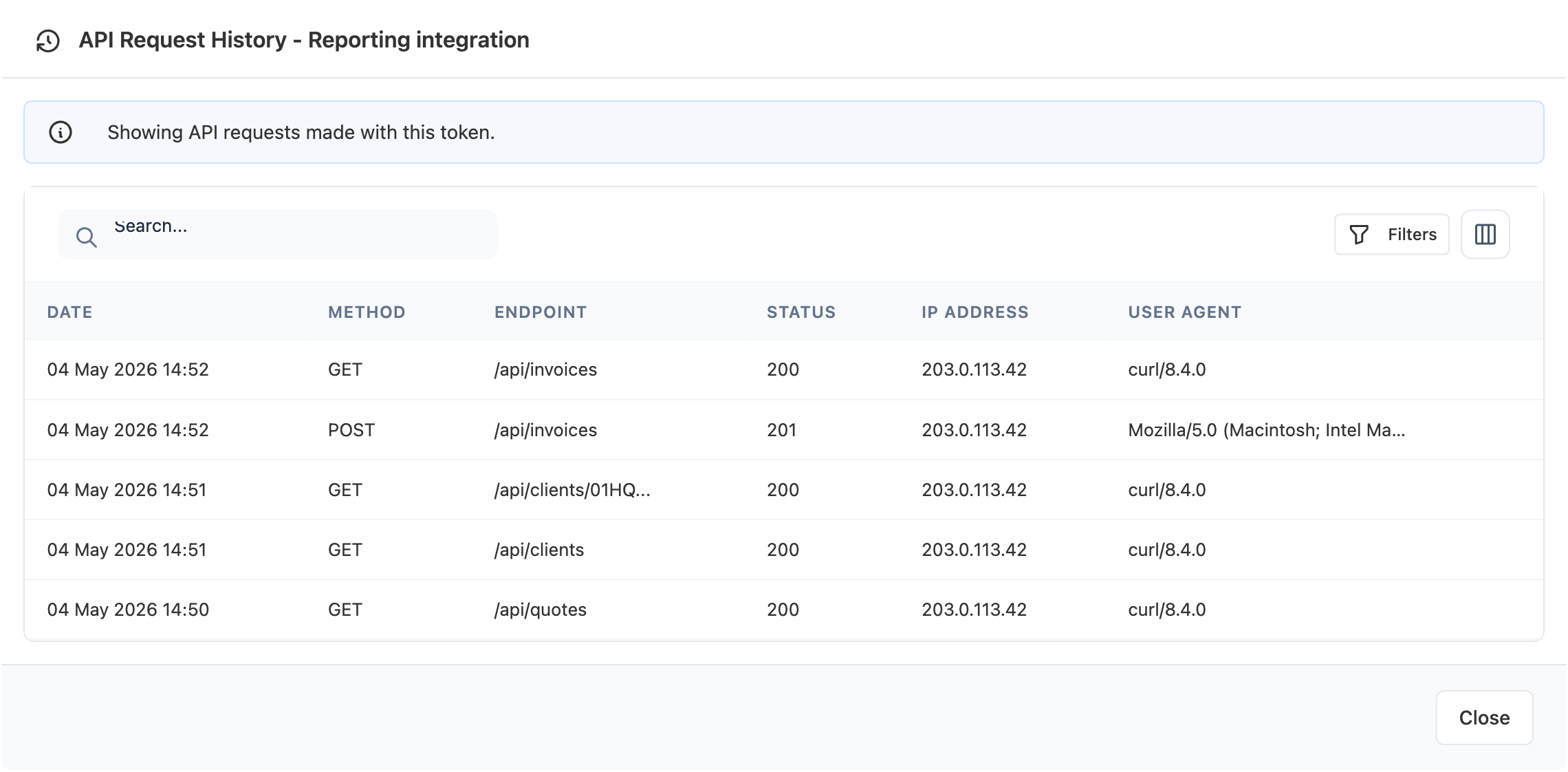Click the GET method in /api/quotes row
Screen dimensions: 1568x772
pos(345,610)
